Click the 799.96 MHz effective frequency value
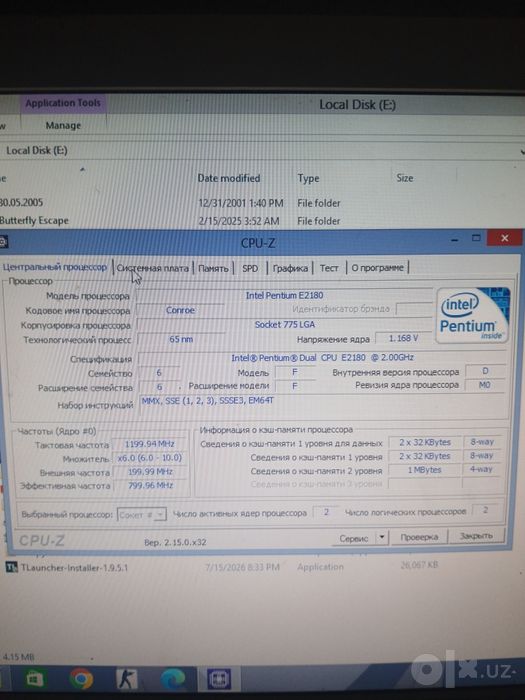 click(x=150, y=485)
